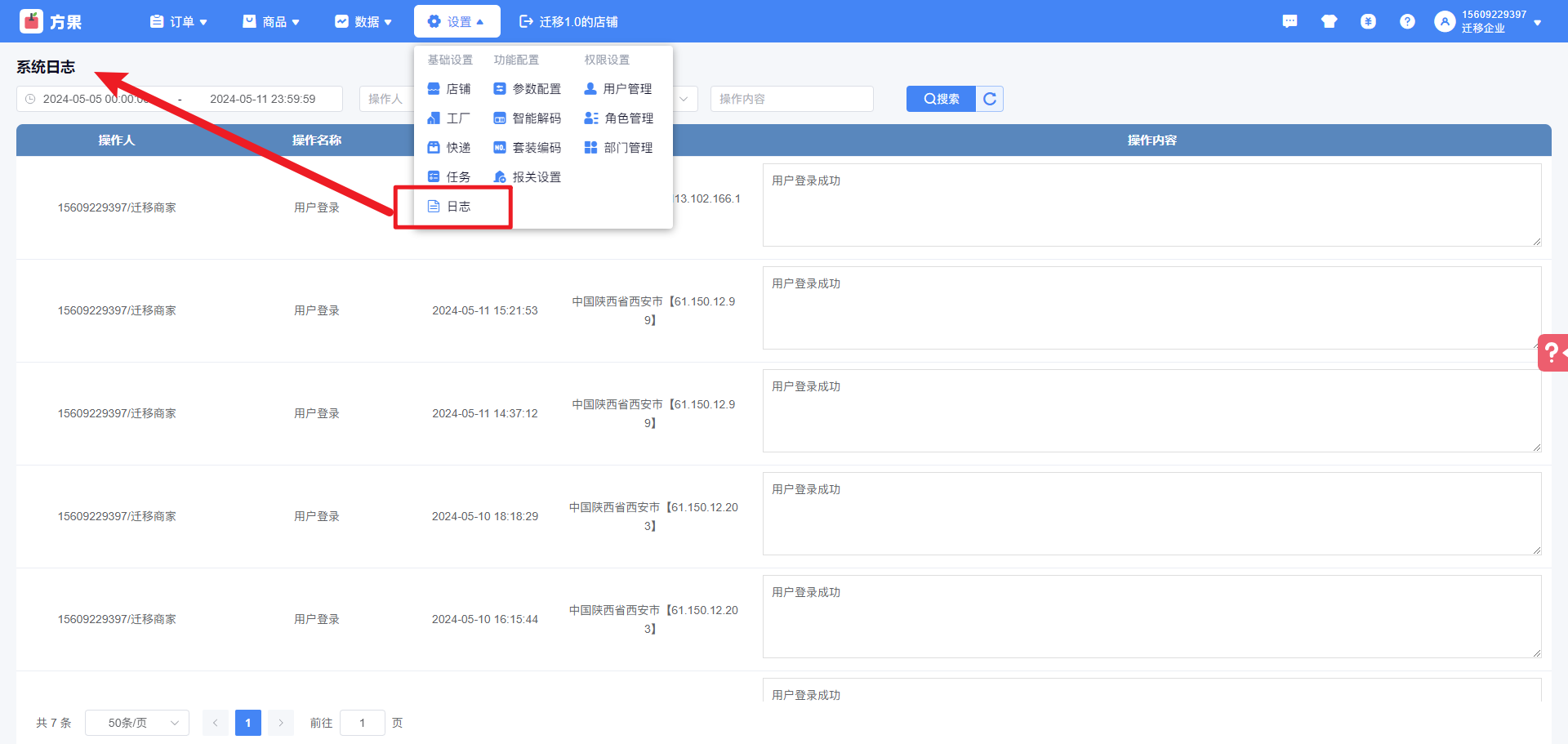Viewport: 1568px width, 744px height.
Task: Click the 搜索 search button
Action: pos(941,99)
